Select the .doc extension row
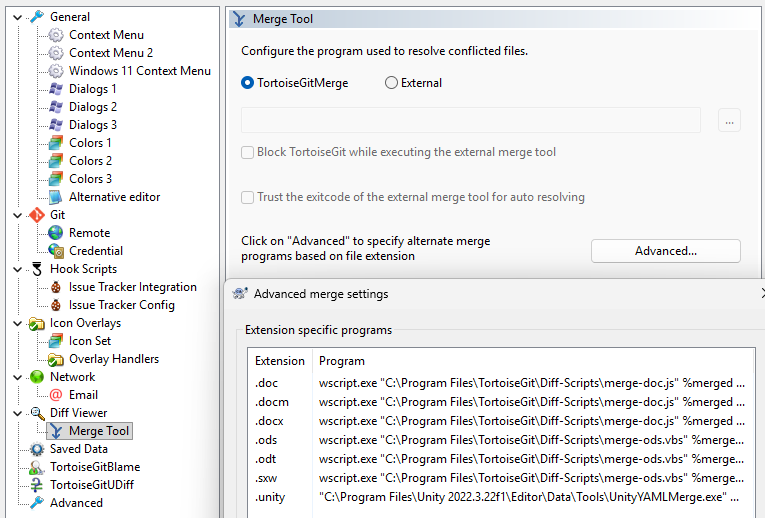This screenshot has width=765, height=518. point(500,383)
